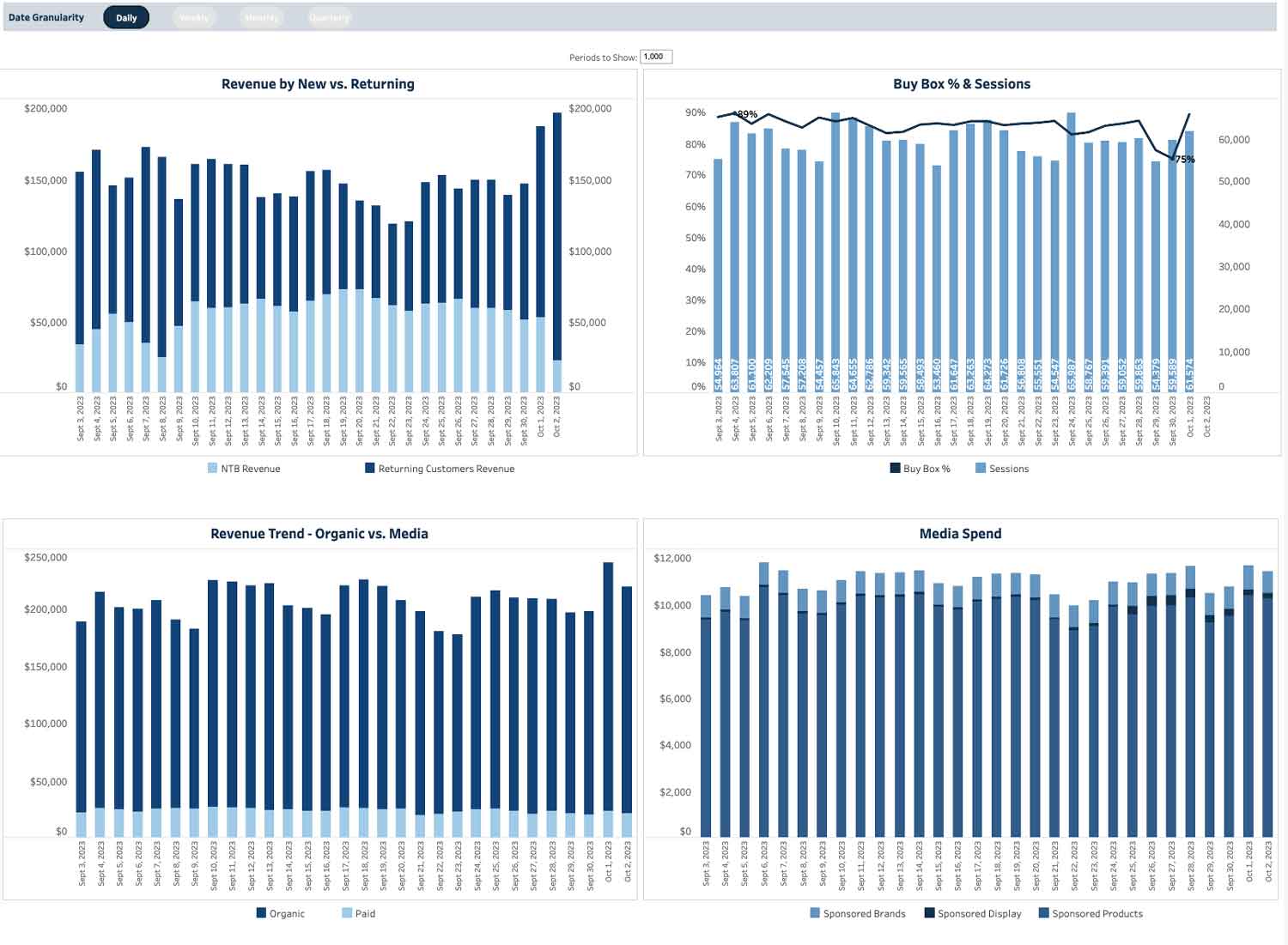
Task: Click the Paid legend swatch
Action: coord(347,912)
